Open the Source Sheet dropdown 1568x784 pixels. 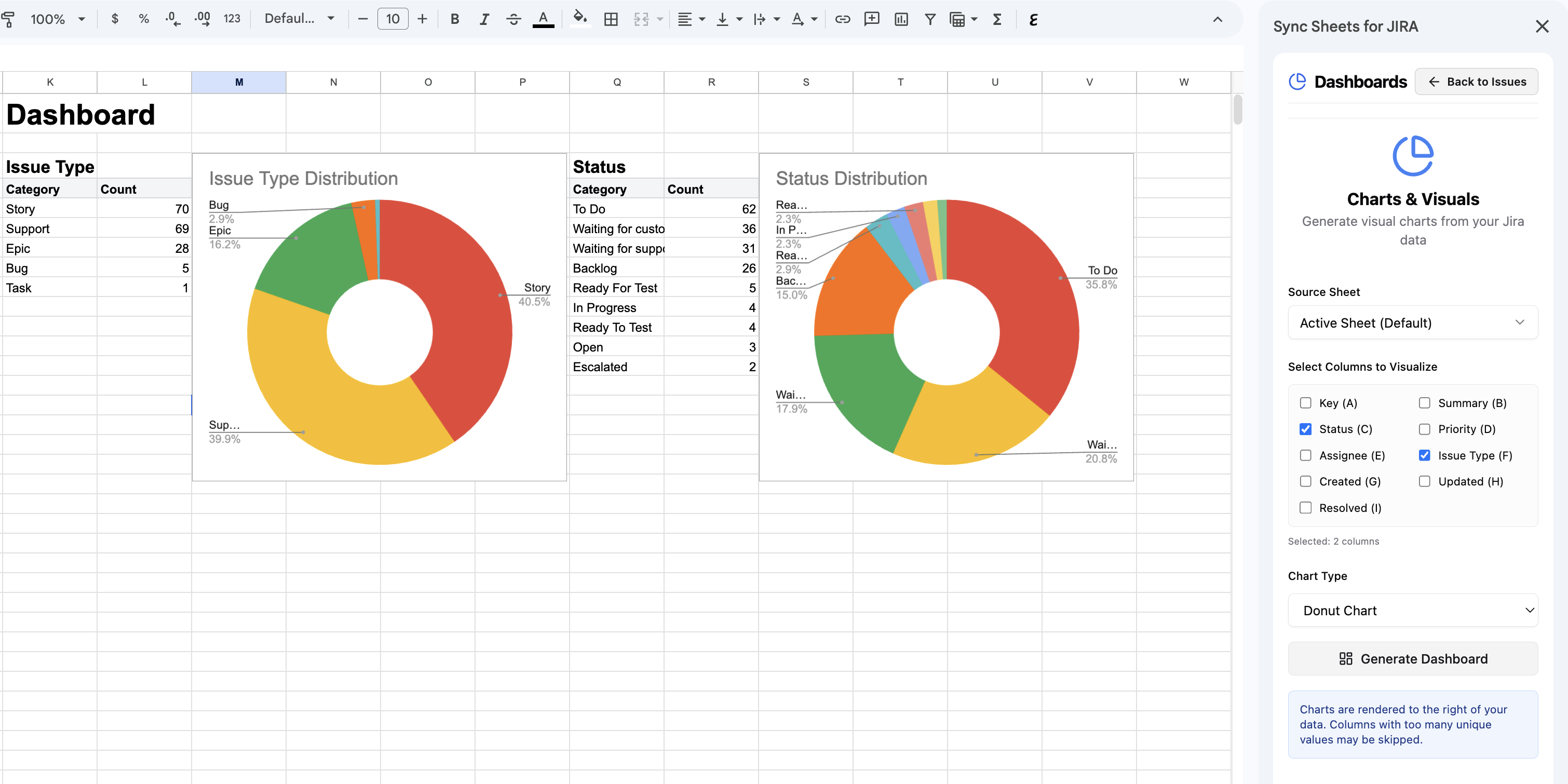(x=1413, y=322)
